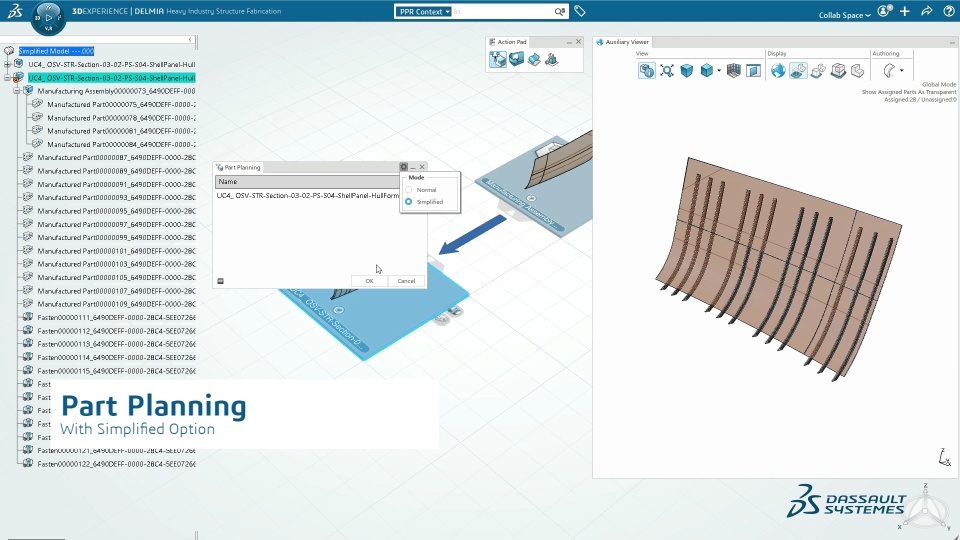Image resolution: width=960 pixels, height=540 pixels.
Task: Select Fasten00000115 in the tree
Action: [116, 371]
